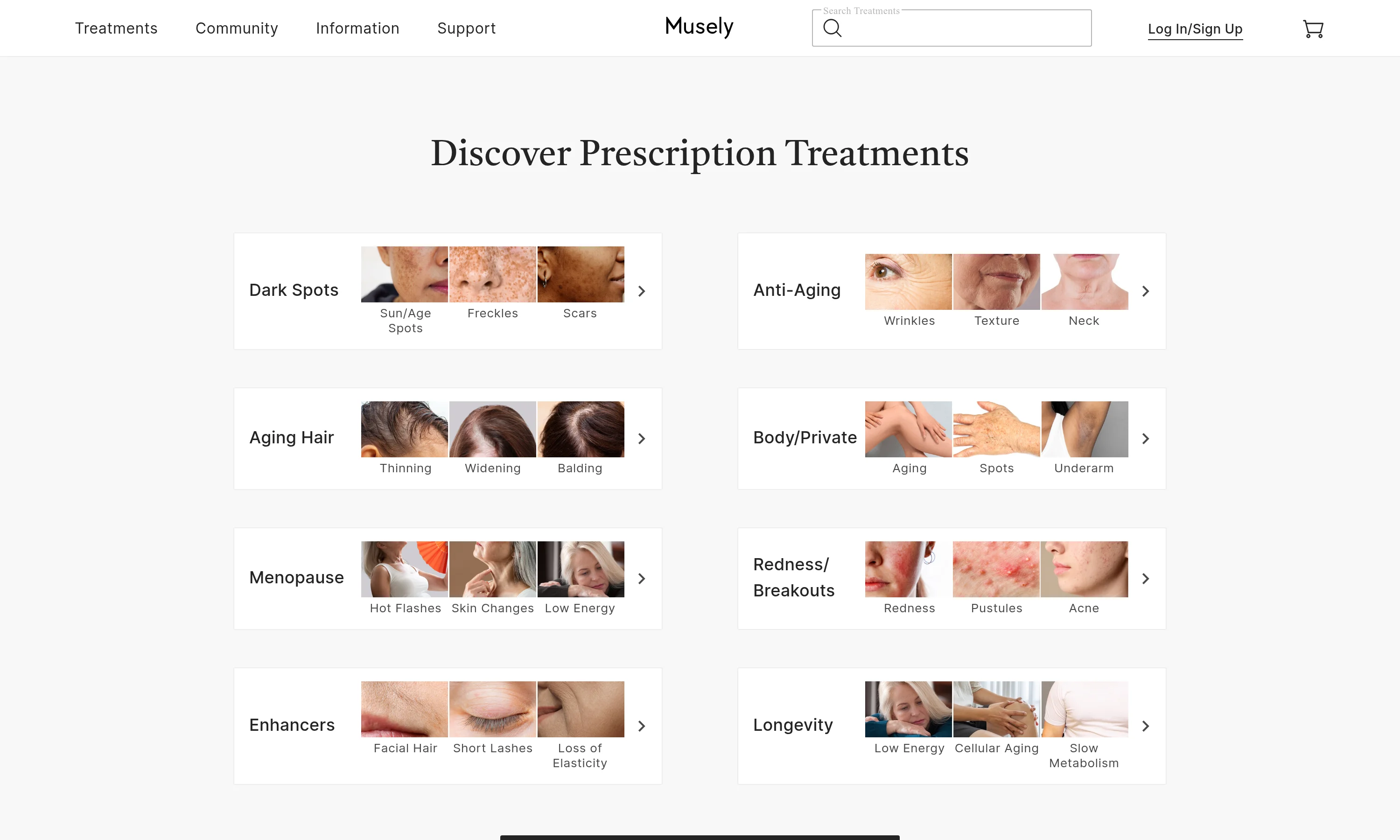
Task: Select the Wrinkles thumbnail
Action: tap(908, 281)
